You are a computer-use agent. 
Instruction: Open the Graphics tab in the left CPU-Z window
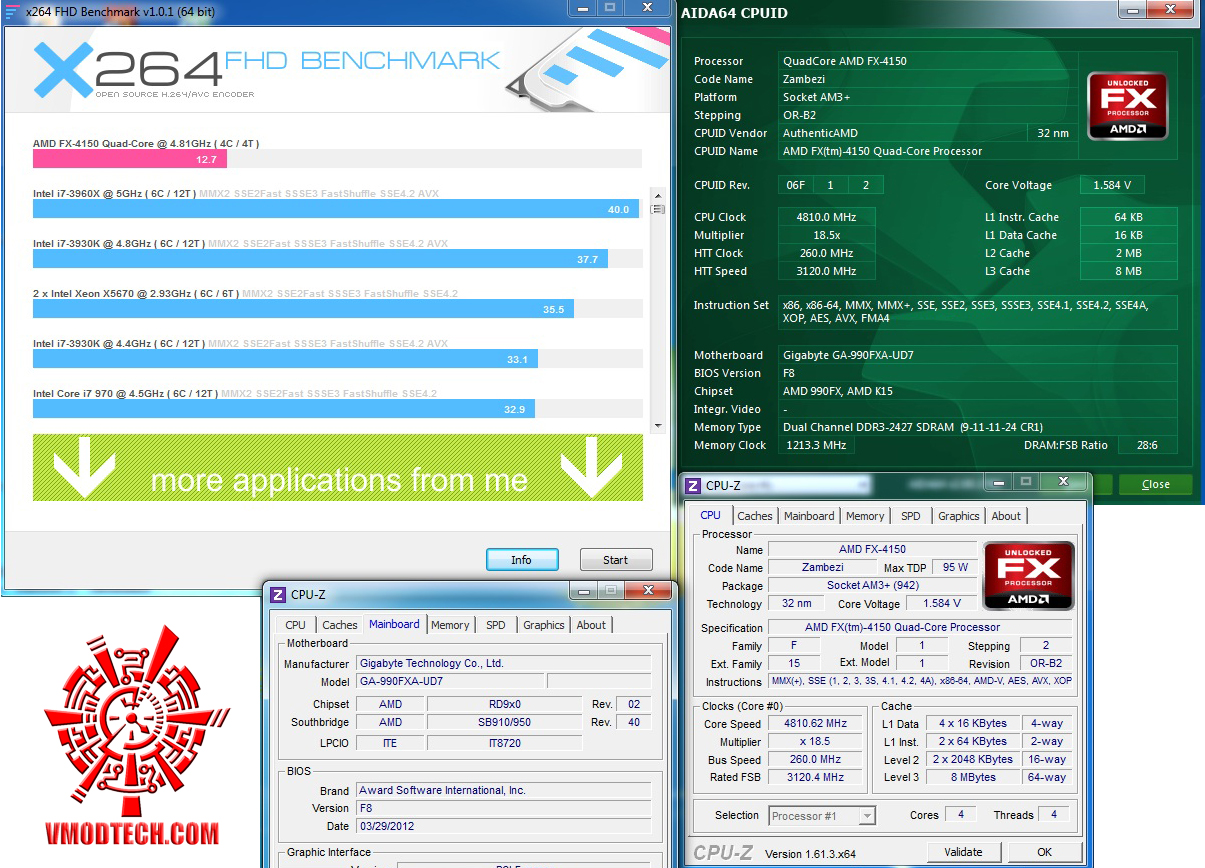tap(544, 625)
